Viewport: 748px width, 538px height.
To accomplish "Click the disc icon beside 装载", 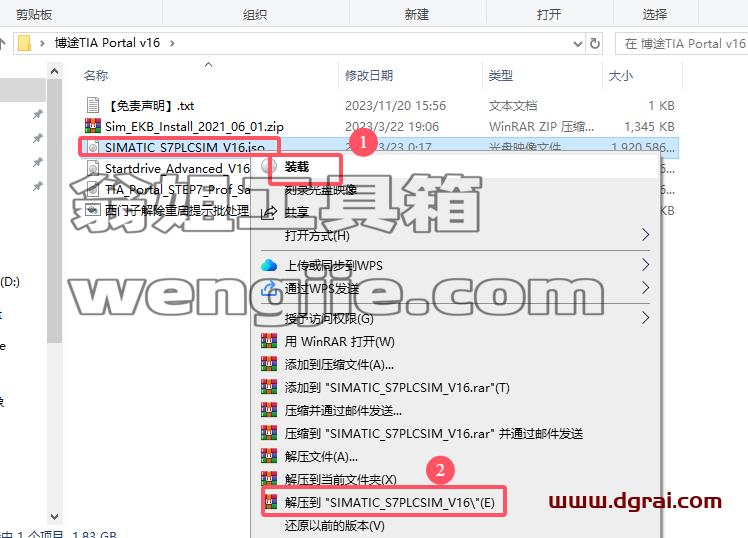I will click(269, 166).
